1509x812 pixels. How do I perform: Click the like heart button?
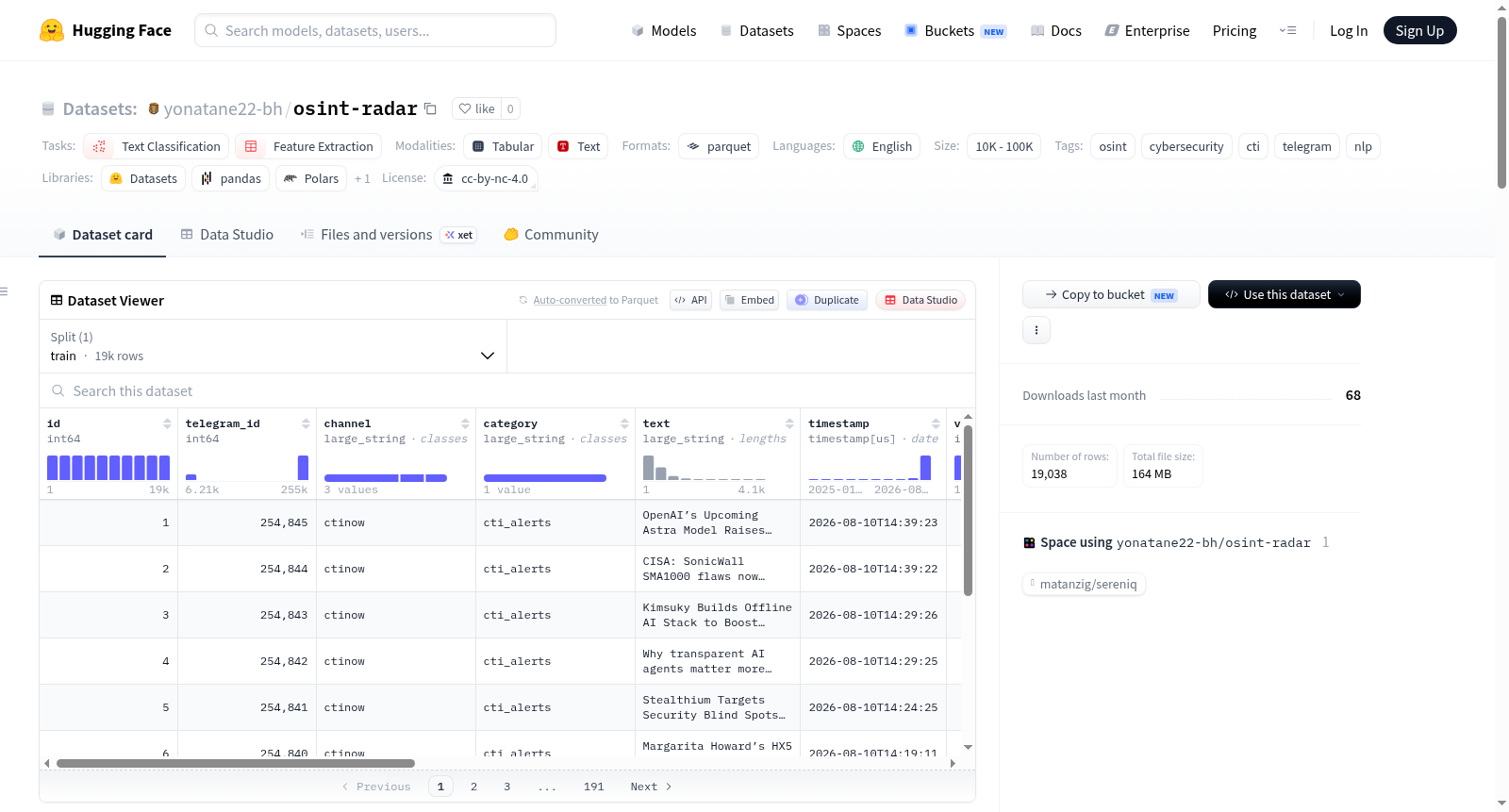[x=476, y=108]
